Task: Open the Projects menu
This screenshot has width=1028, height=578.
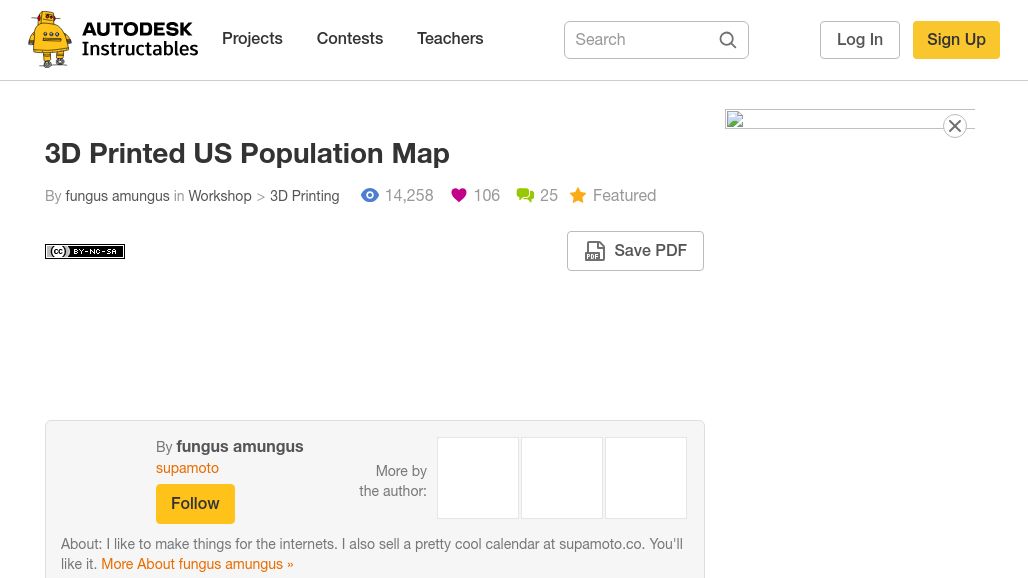Action: 252,39
